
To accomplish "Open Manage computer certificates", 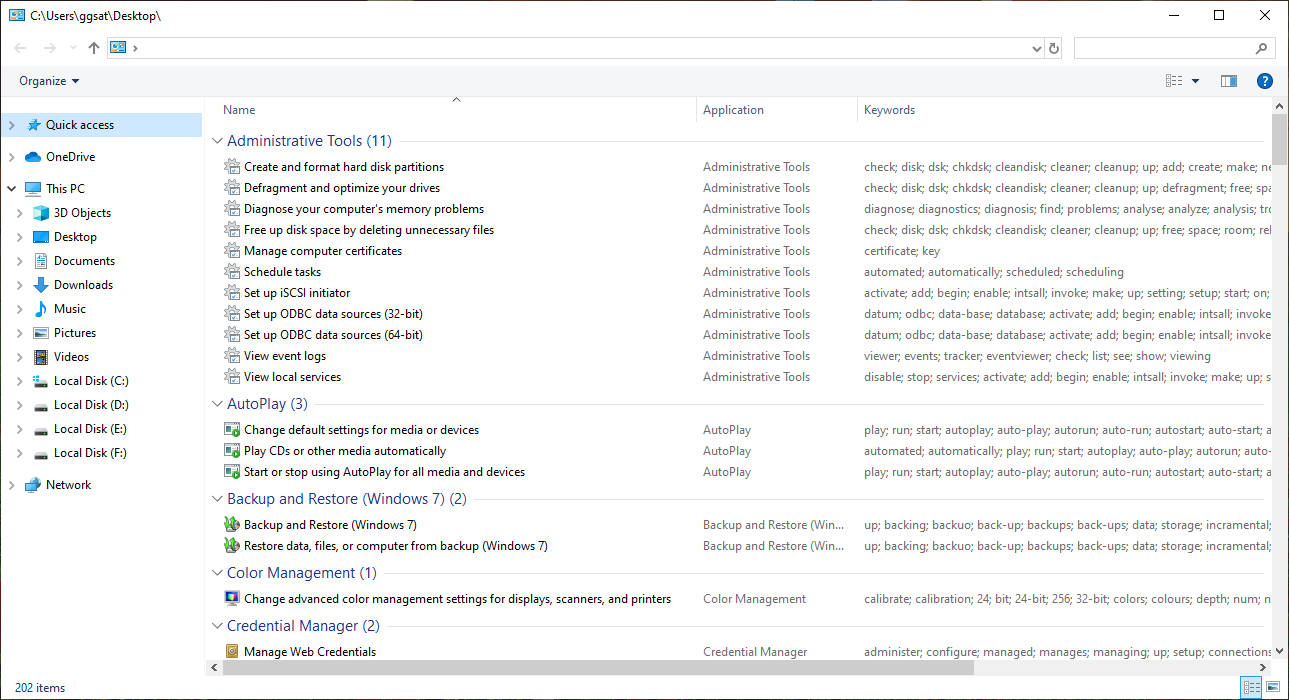I will (x=323, y=251).
